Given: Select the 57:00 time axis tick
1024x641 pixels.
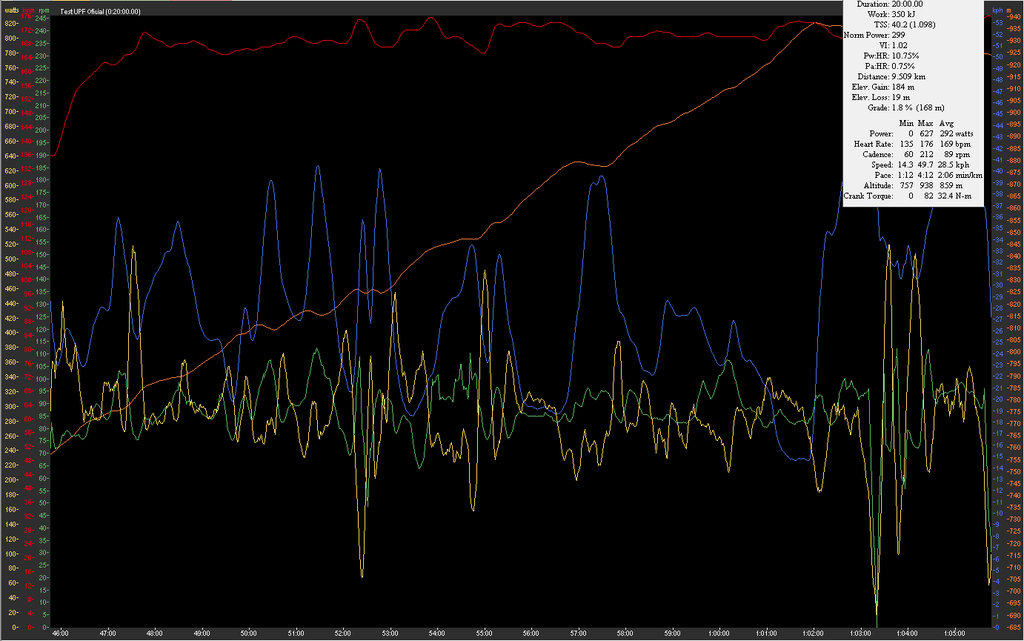Looking at the screenshot, I should 579,633.
